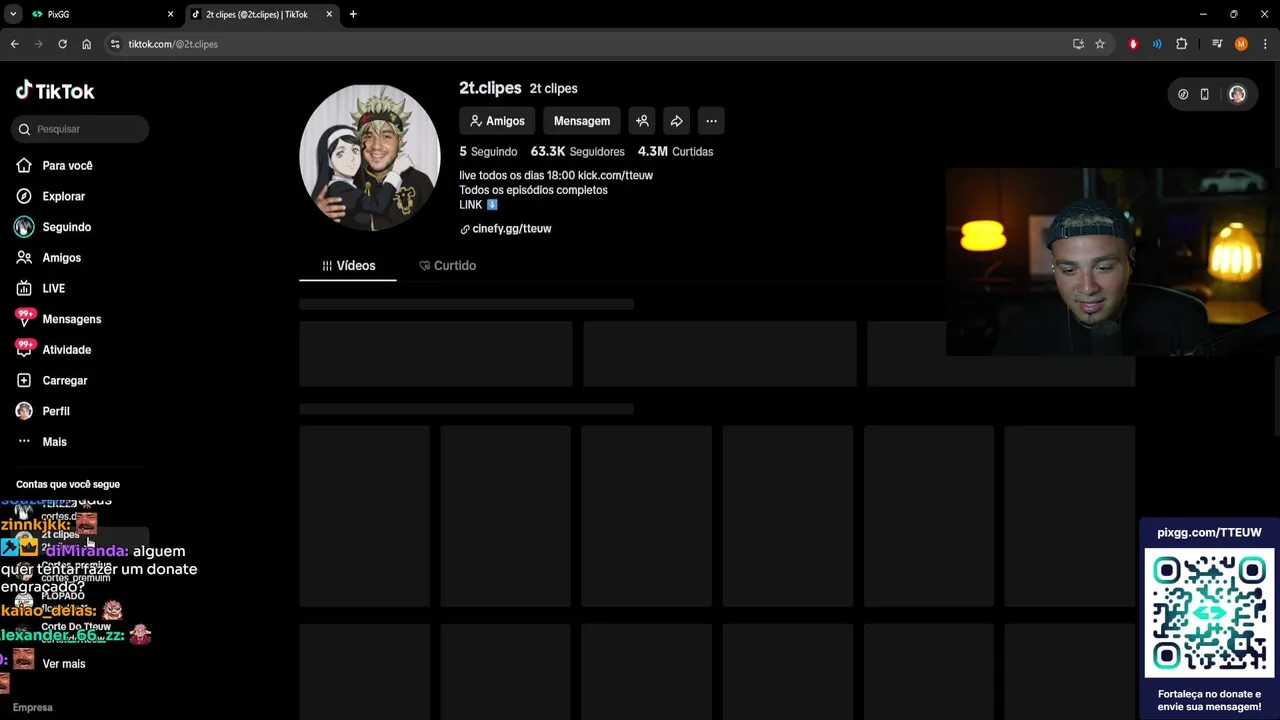Expand followed accounts with Ver mais
Image resolution: width=1280 pixels, height=720 pixels.
(63, 664)
